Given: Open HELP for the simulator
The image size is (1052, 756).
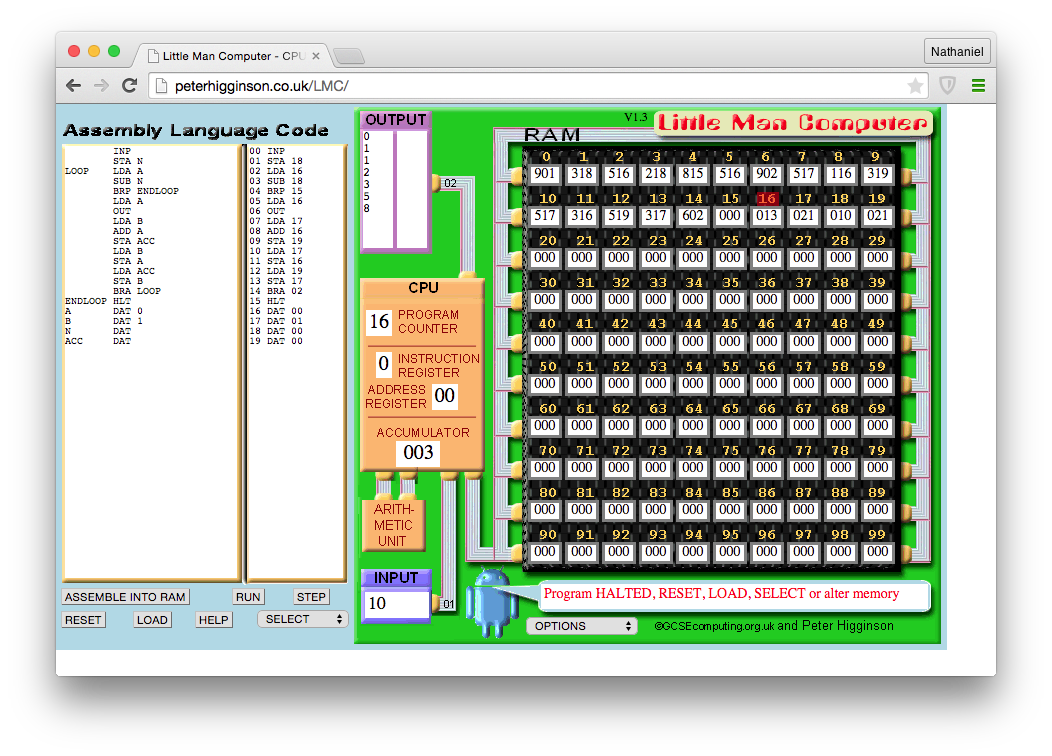Looking at the screenshot, I should [x=213, y=620].
